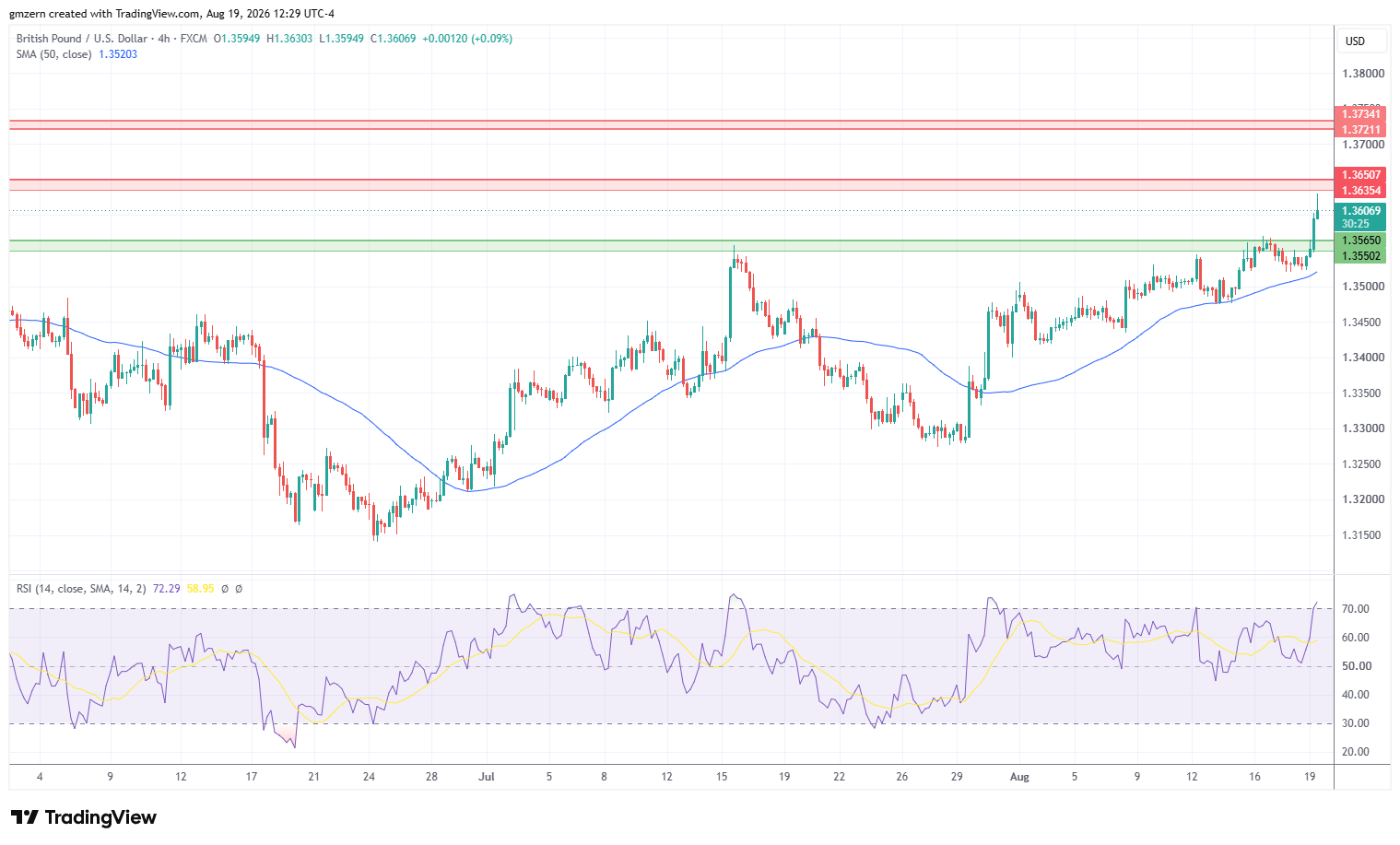
Task: Click the 1.35502 green price label
Action: [1360, 256]
